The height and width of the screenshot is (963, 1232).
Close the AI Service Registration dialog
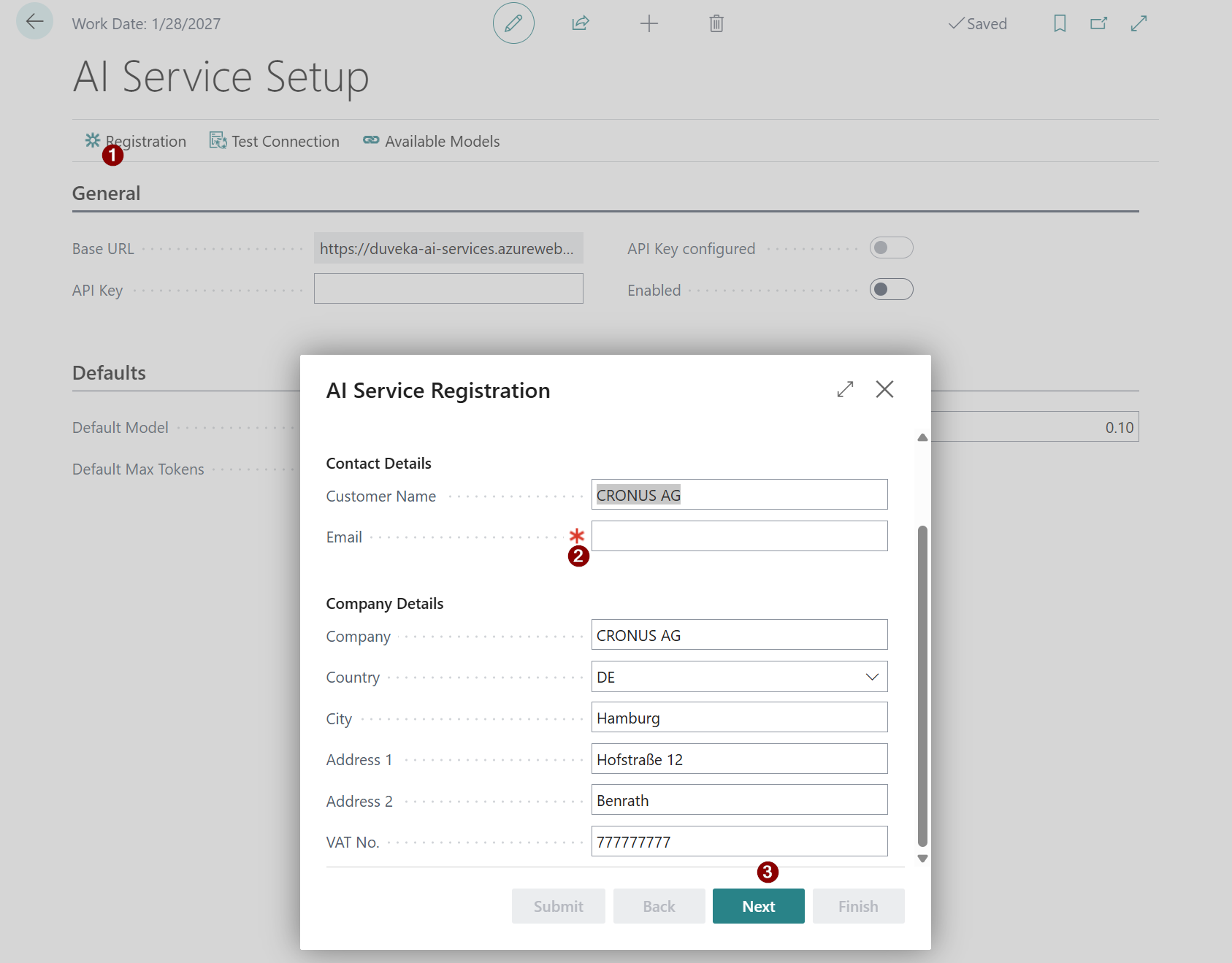click(x=884, y=389)
